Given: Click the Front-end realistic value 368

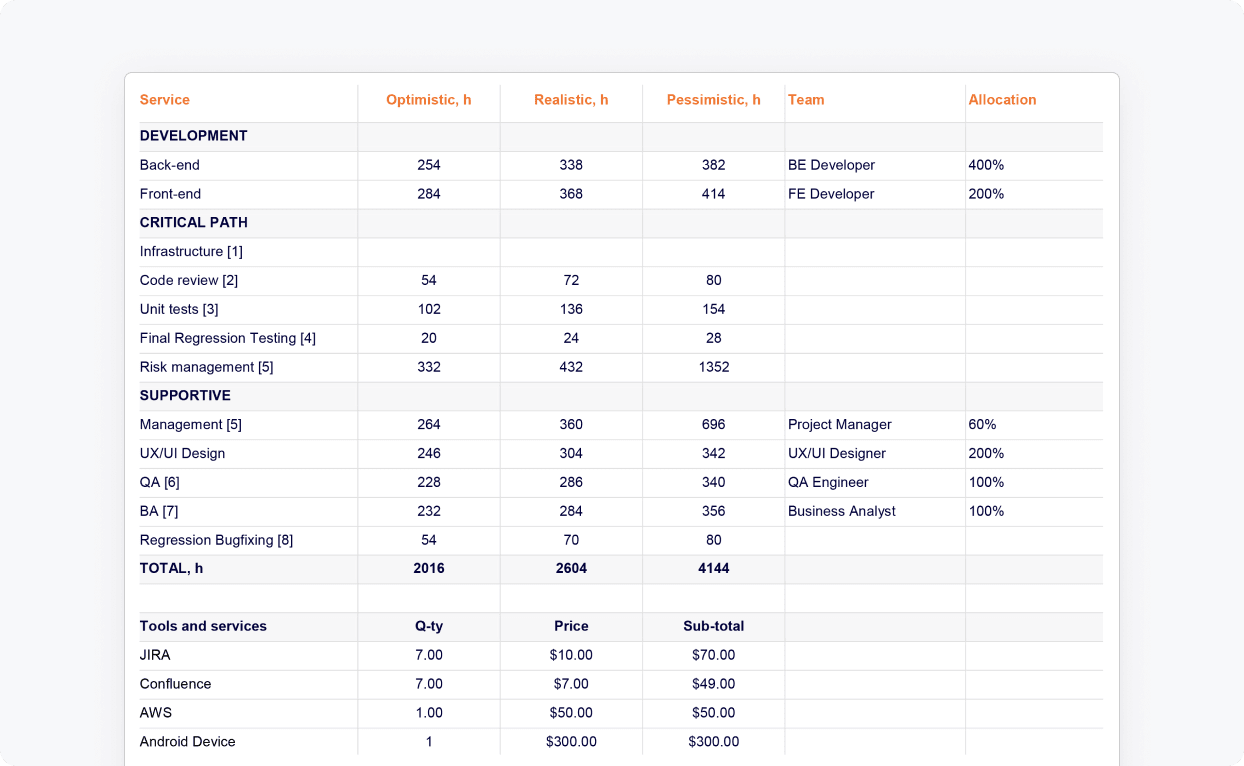Looking at the screenshot, I should 571,194.
